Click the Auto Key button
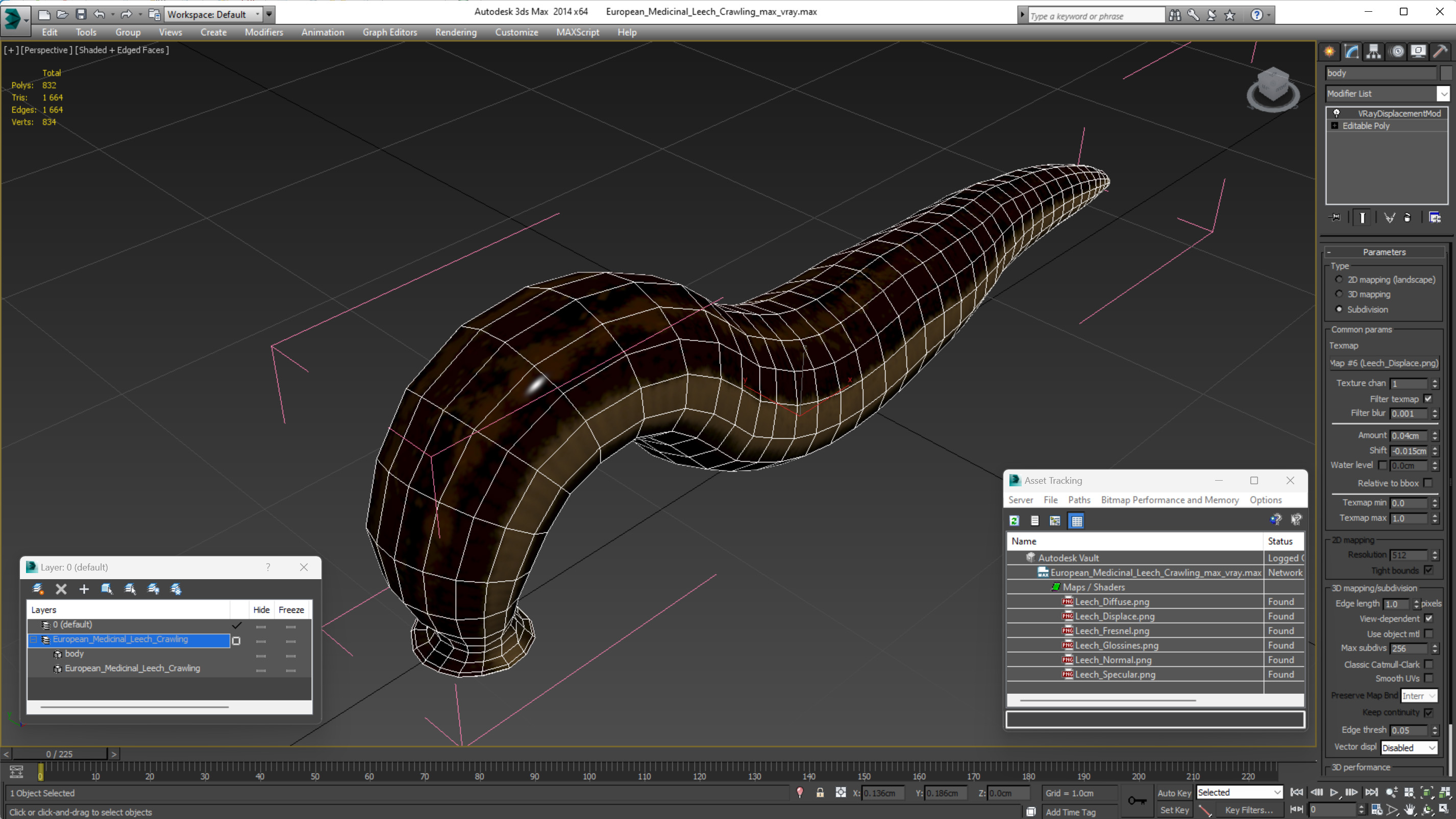Viewport: 1456px width, 819px height. pos(1174,792)
